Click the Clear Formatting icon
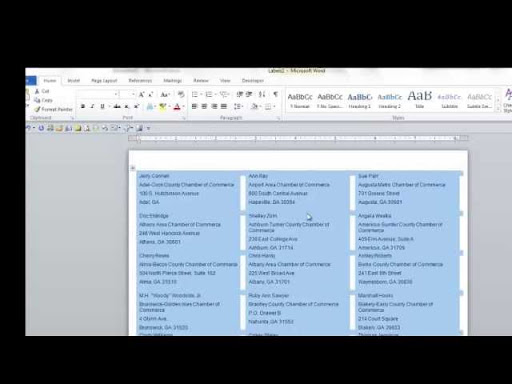Image resolution: width=512 pixels, height=384 pixels. (181, 94)
